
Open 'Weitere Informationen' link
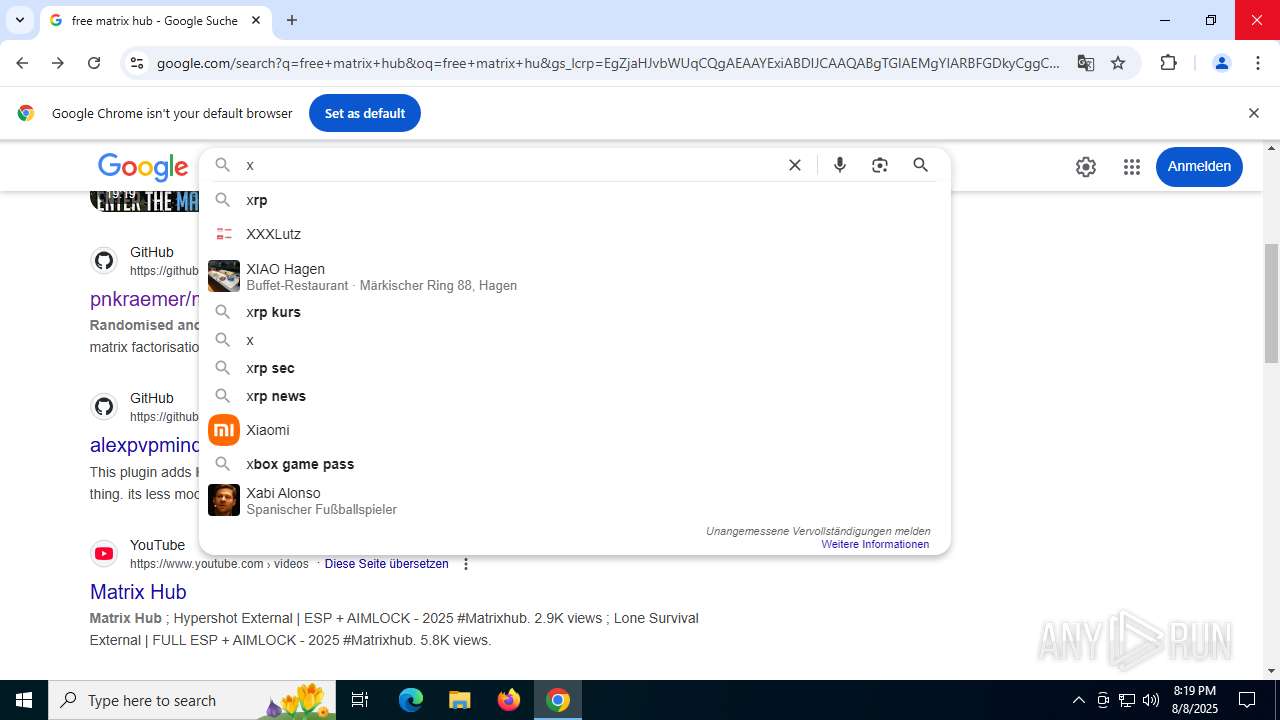pos(875,544)
